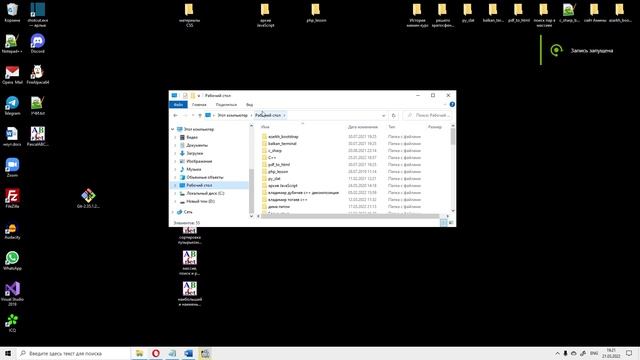Expand the Видео node arrow
640x360 pixels.
(x=176, y=138)
